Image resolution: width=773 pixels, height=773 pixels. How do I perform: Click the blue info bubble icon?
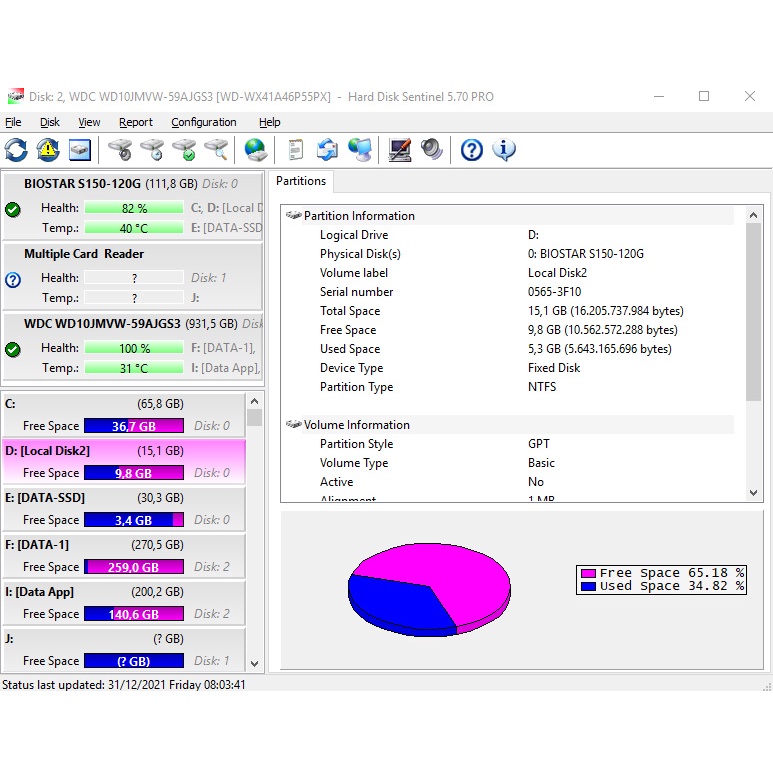point(504,150)
